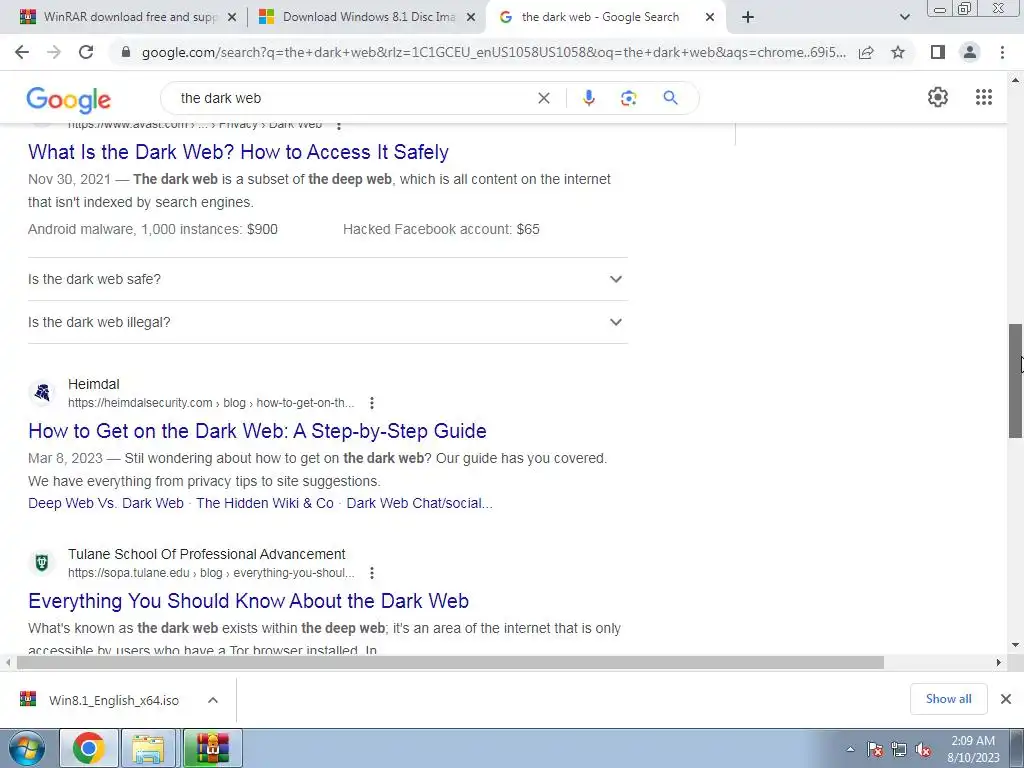Submit search with the magnifier icon
Viewport: 1024px width, 768px height.
(x=670, y=98)
